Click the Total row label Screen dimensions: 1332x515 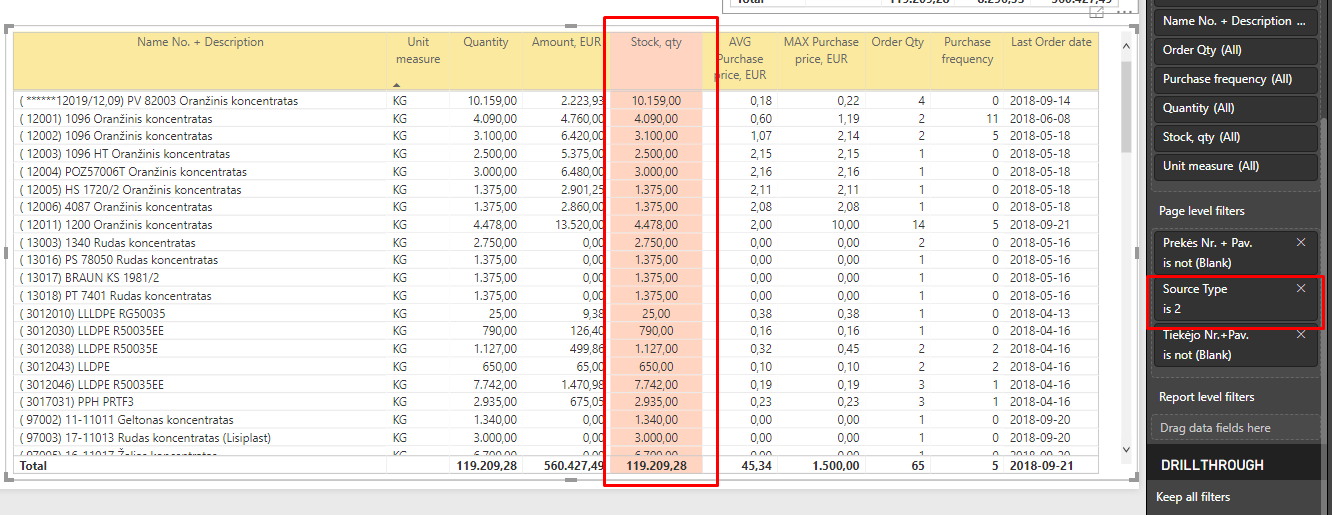point(34,466)
